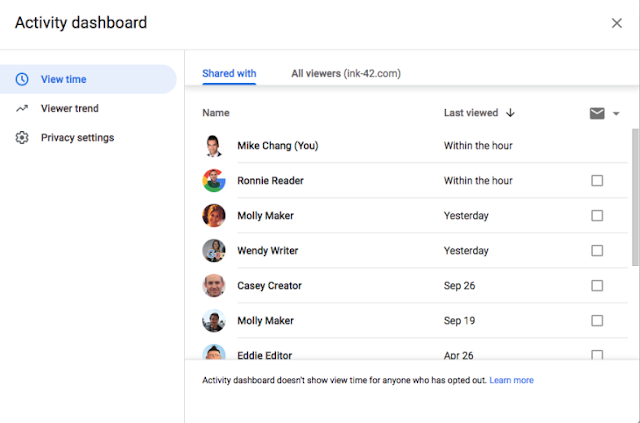This screenshot has width=640, height=423.
Task: Expand the dropdown arrow beside the envelope
Action: [616, 114]
